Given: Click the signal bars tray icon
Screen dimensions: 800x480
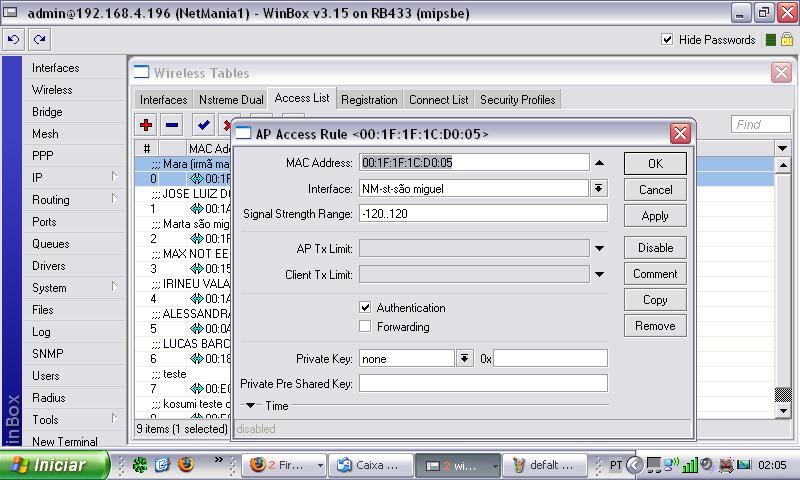Looking at the screenshot, I should 690,465.
